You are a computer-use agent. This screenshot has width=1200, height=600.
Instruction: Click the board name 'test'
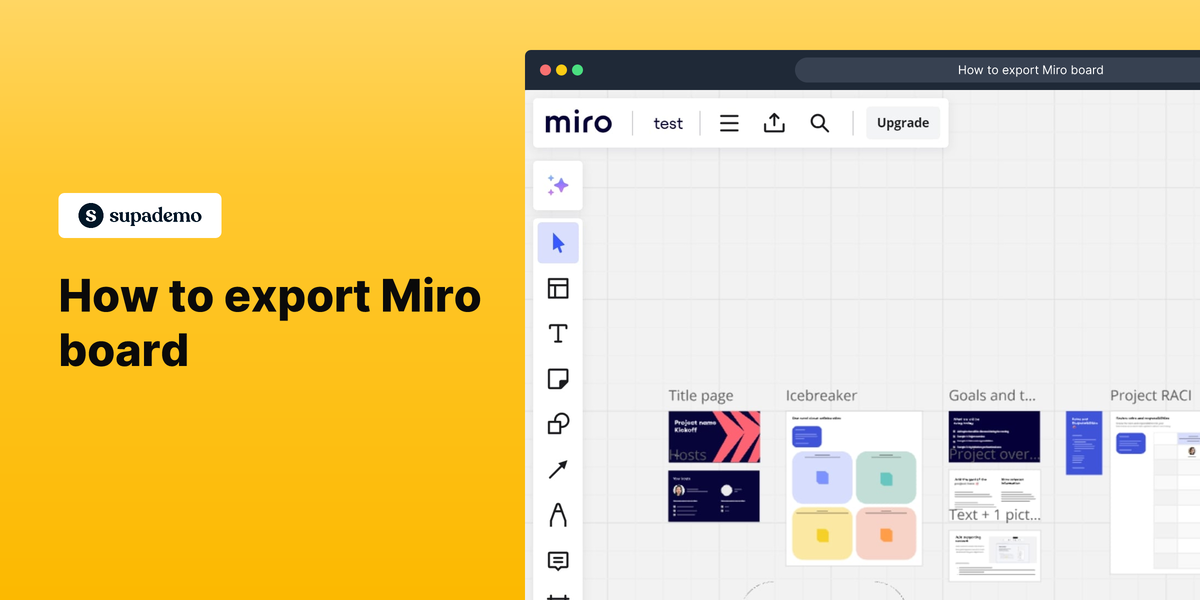[668, 123]
